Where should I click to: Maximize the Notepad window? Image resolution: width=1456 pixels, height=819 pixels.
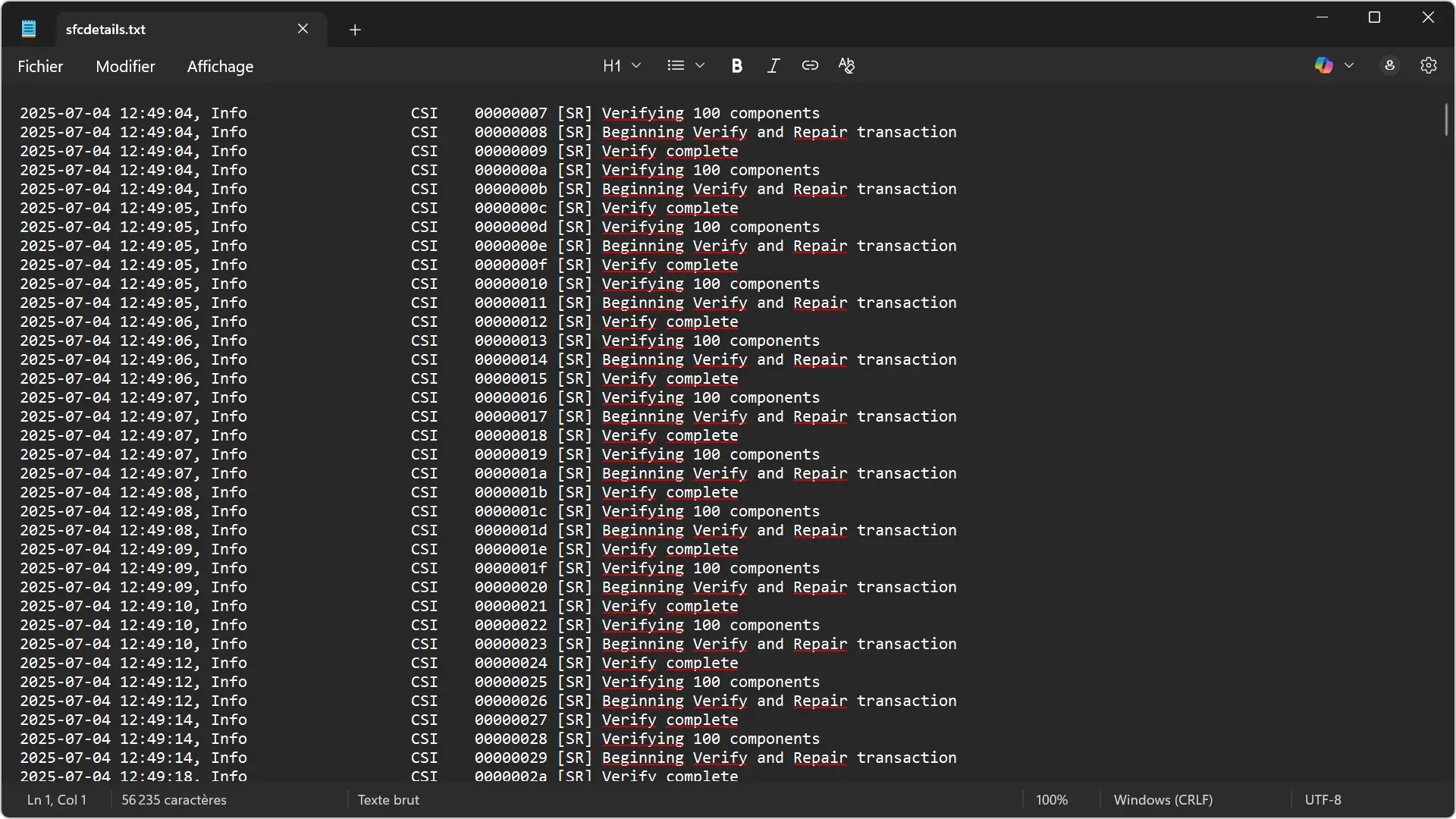coord(1374,17)
